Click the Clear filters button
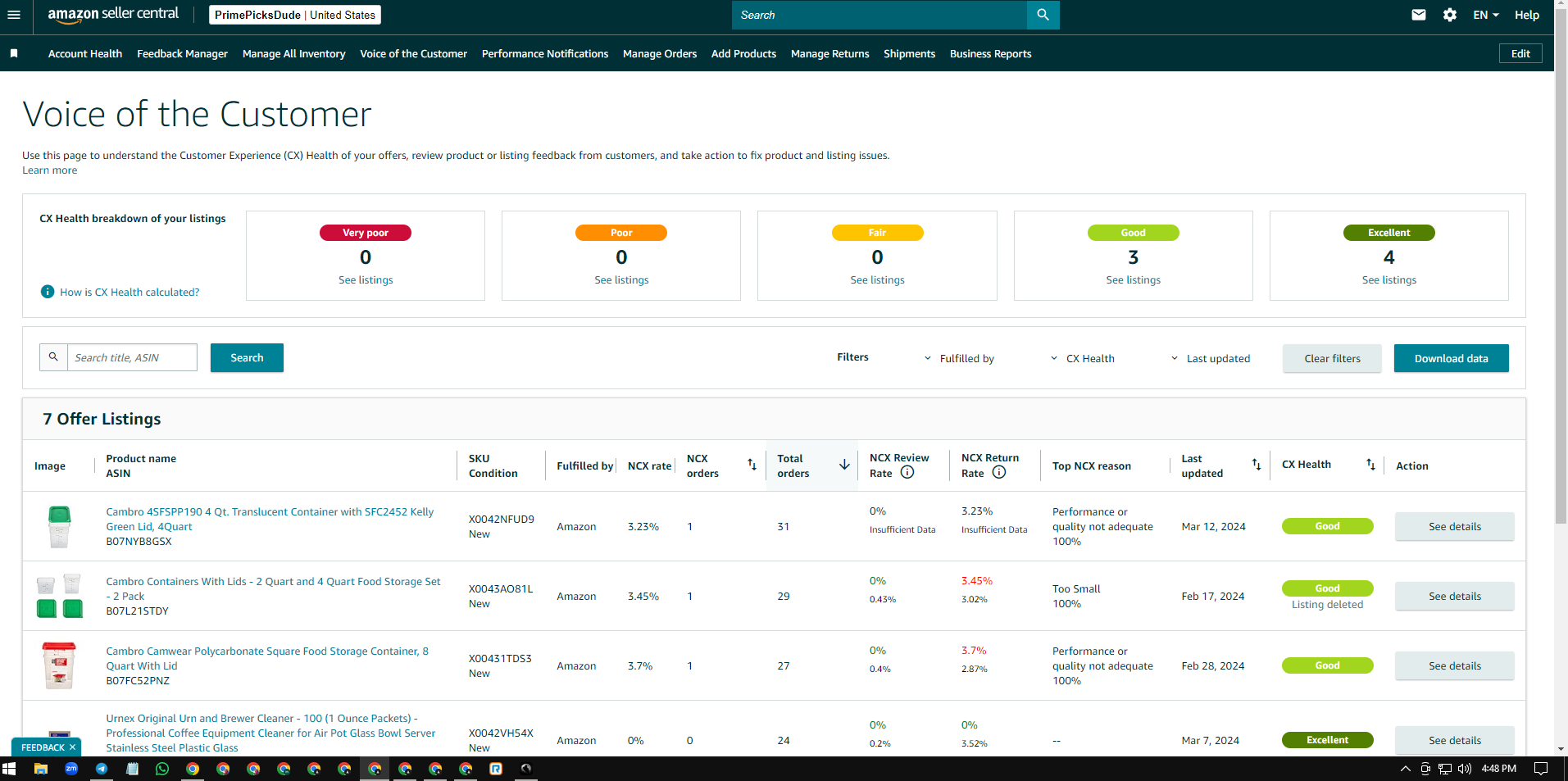The width and height of the screenshot is (1568, 781). (1332, 358)
